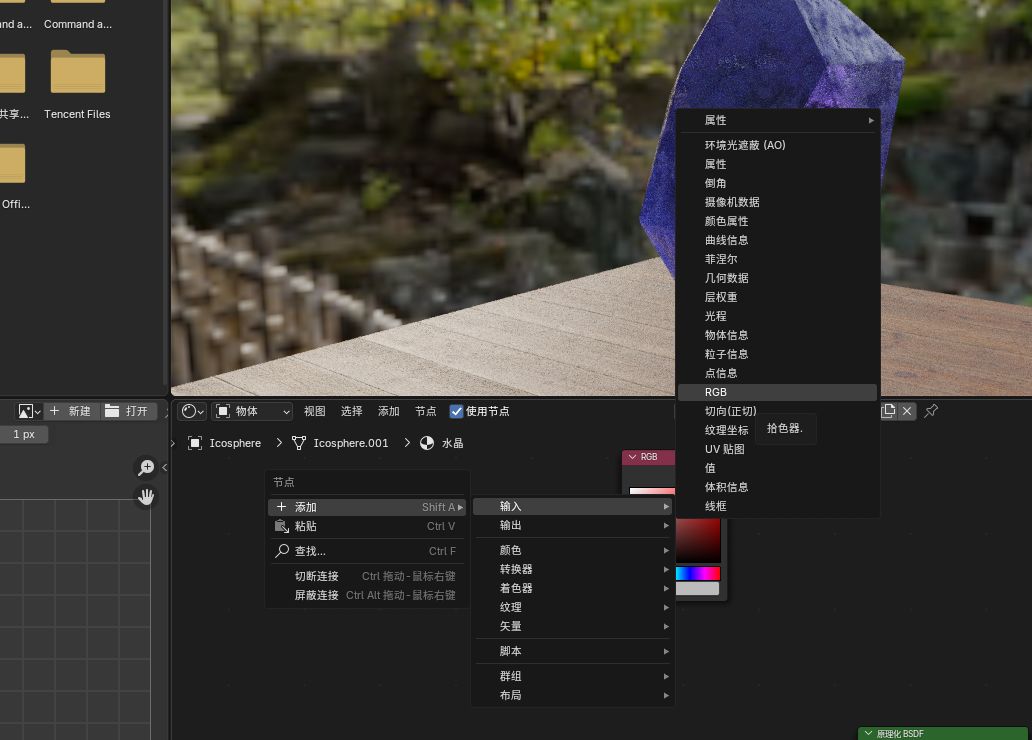
Task: Select 纹理坐标 node entry
Action: (x=726, y=431)
